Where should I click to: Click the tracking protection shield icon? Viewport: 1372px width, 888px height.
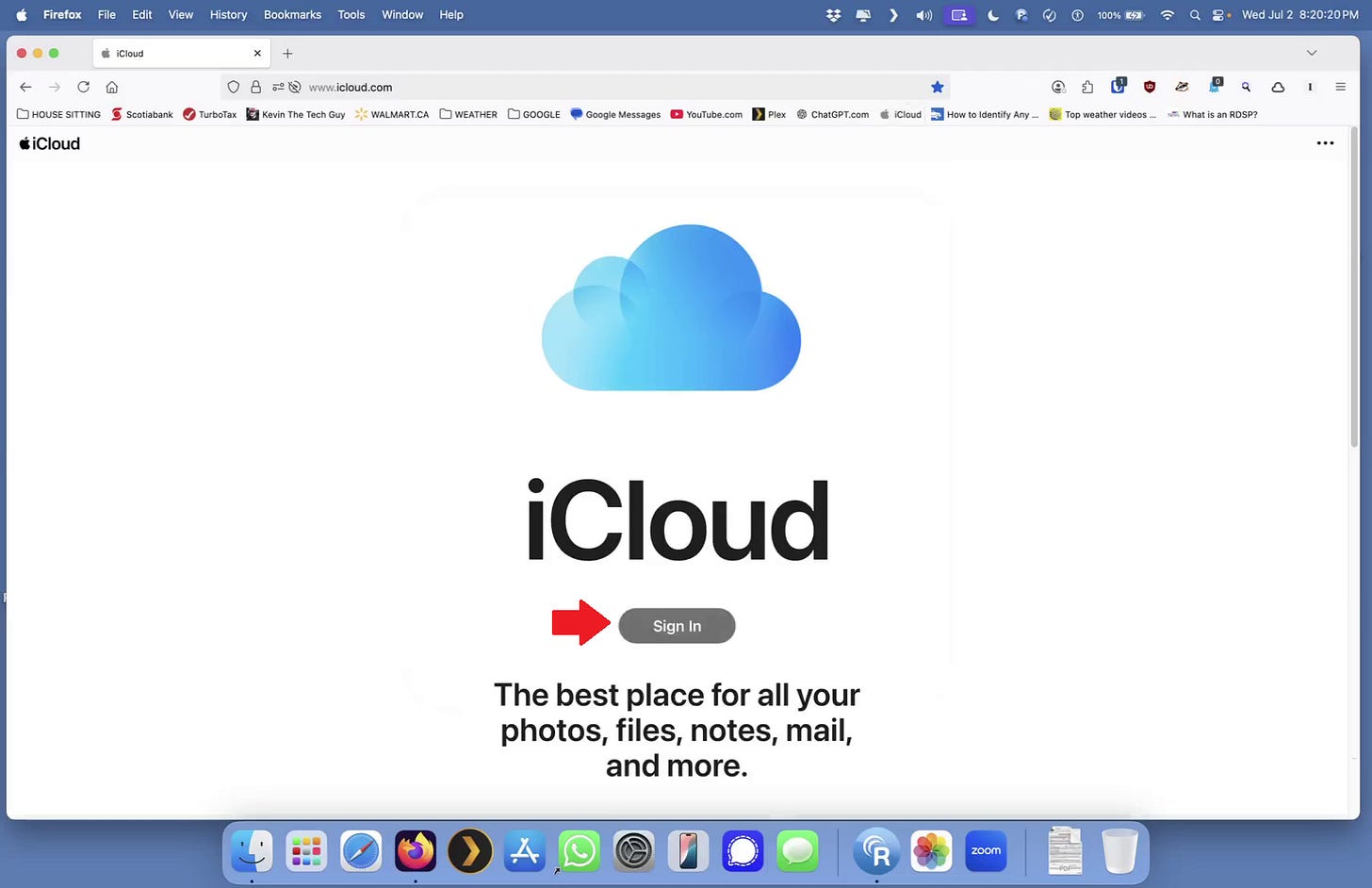pyautogui.click(x=234, y=87)
